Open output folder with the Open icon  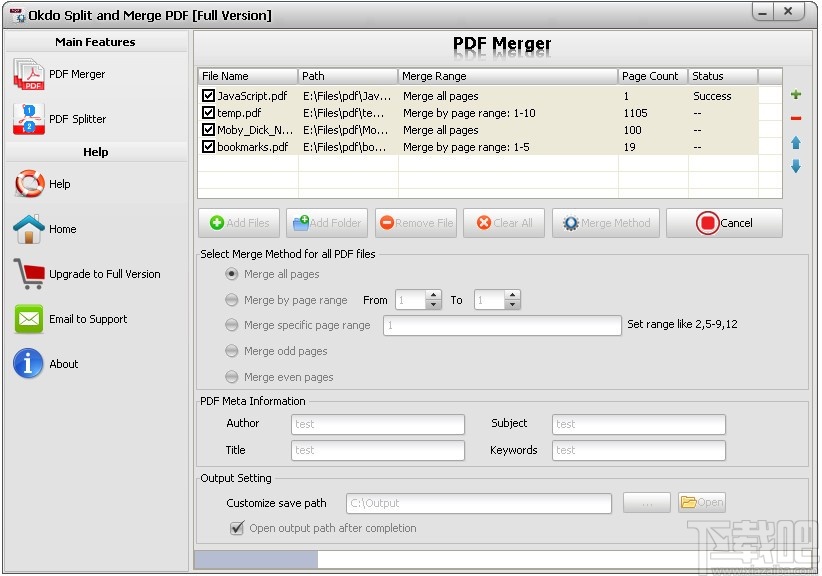pyautogui.click(x=701, y=502)
